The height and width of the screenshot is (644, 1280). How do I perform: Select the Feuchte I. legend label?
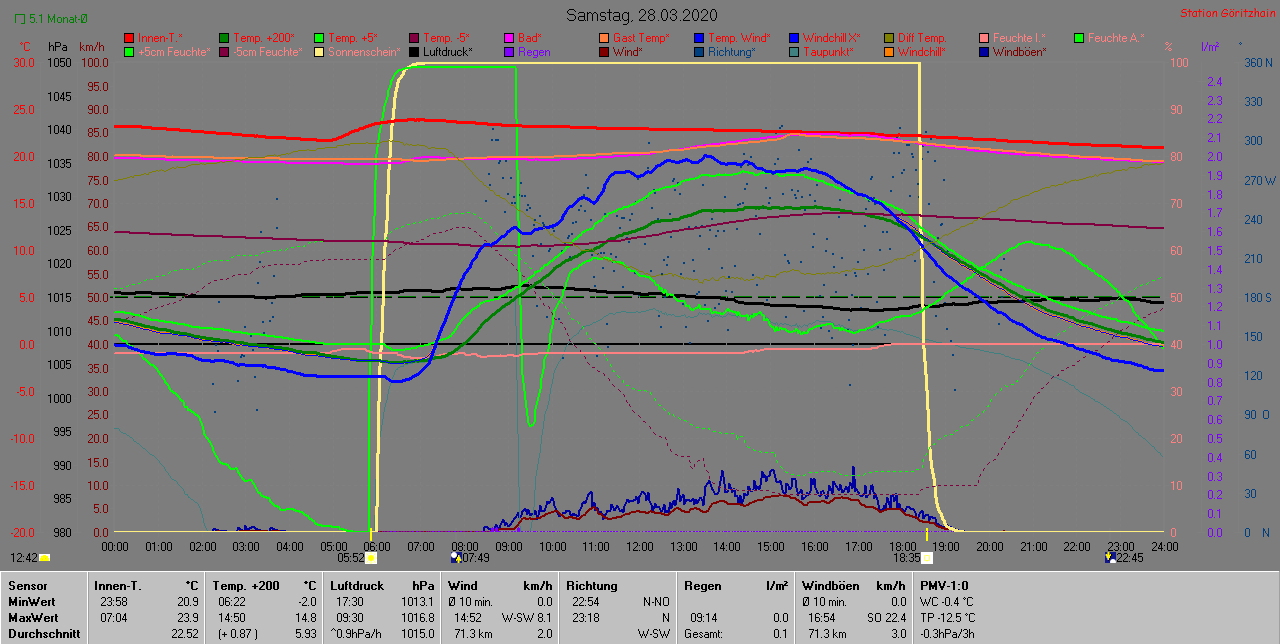(1018, 38)
